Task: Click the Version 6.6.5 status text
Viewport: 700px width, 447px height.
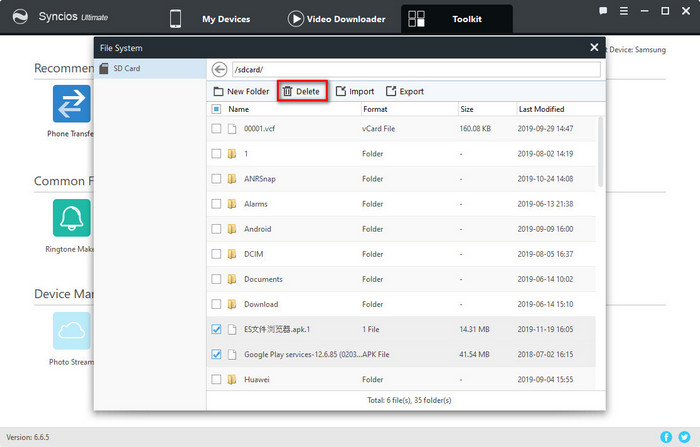Action: pyautogui.click(x=28, y=437)
